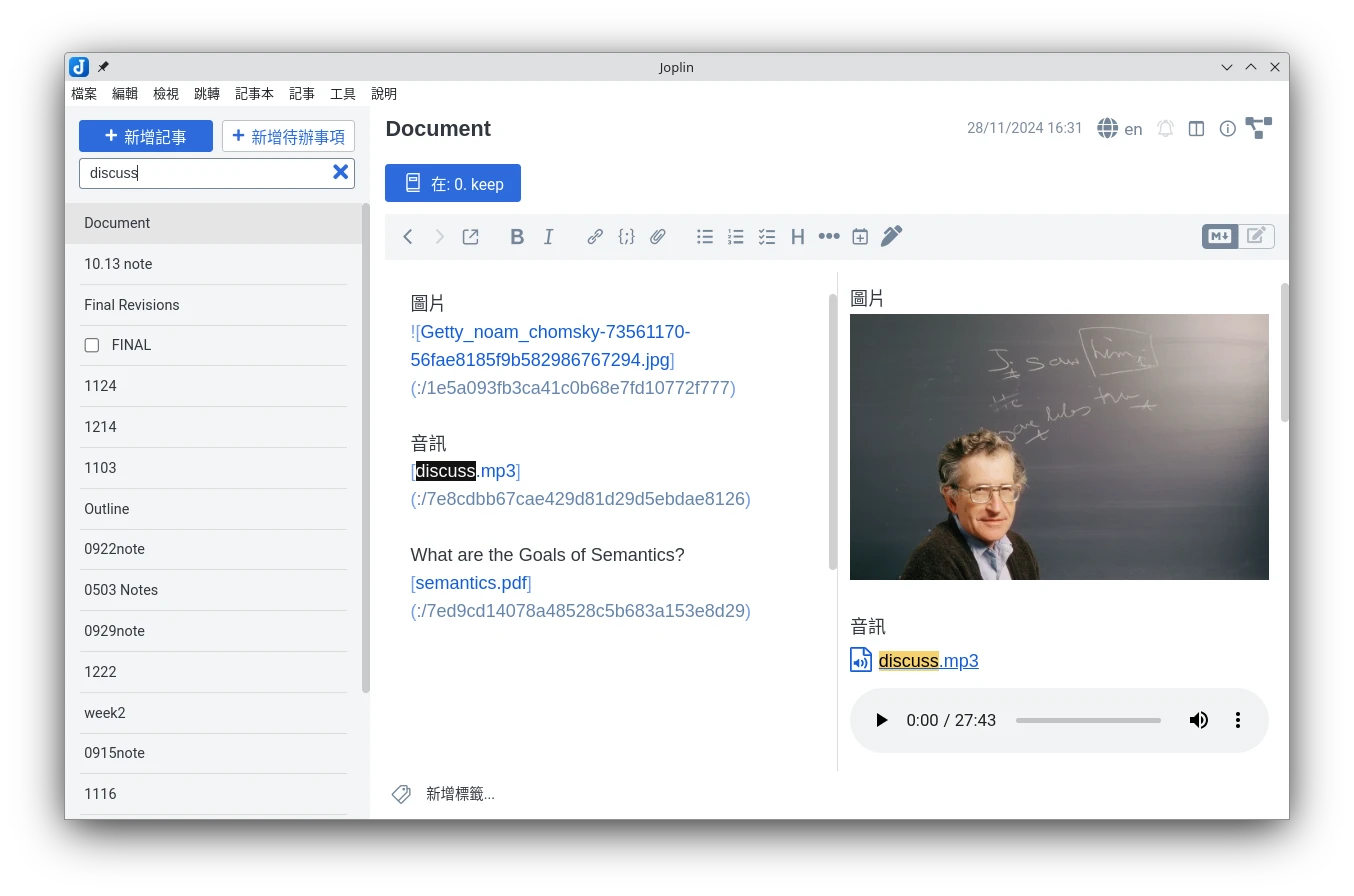Screen dimensions: 1354x896
Task: Open note properties info icon
Action: 1227,129
